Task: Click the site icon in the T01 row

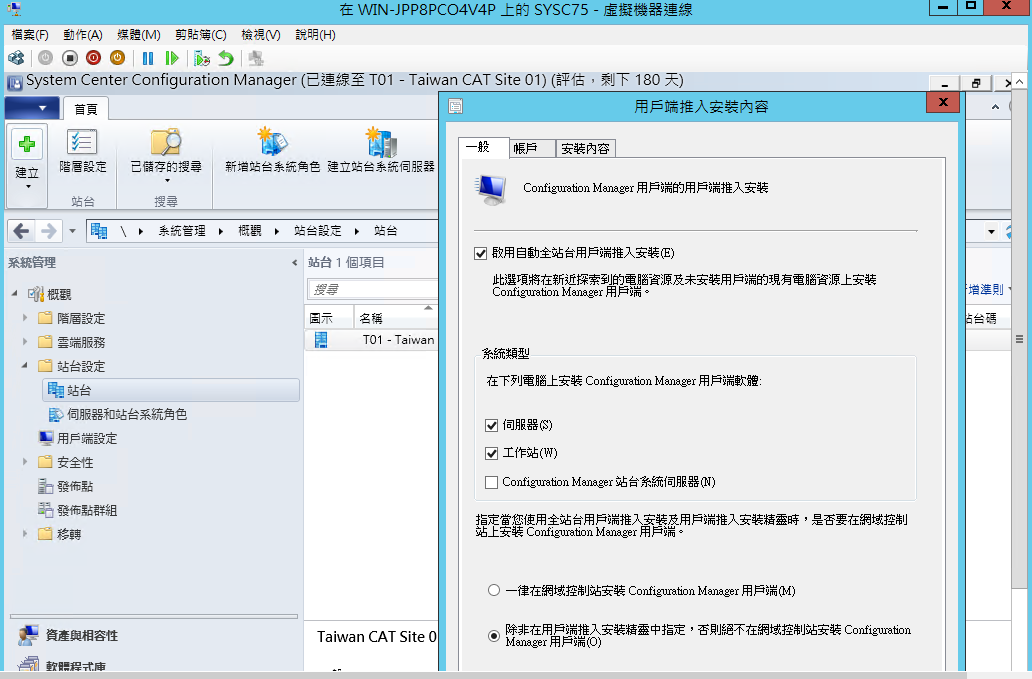Action: point(321,340)
